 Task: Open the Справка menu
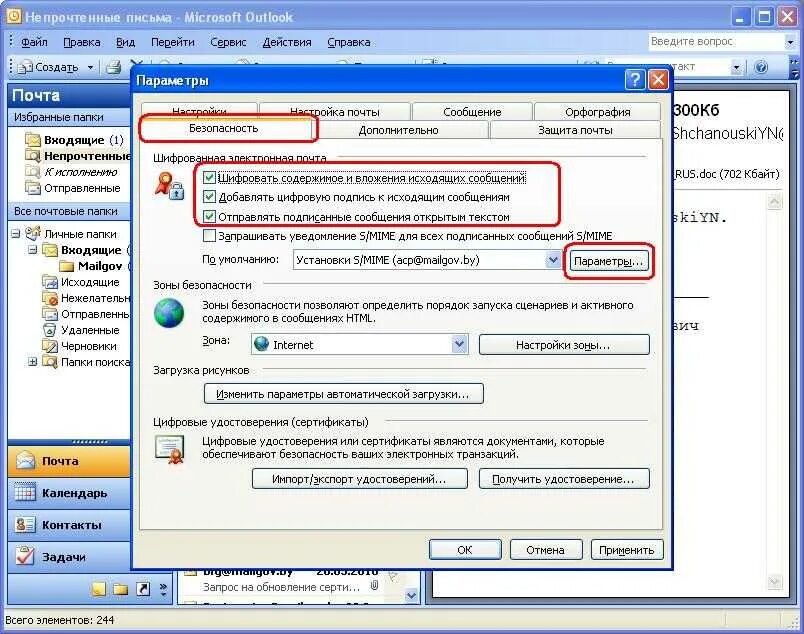[x=349, y=42]
